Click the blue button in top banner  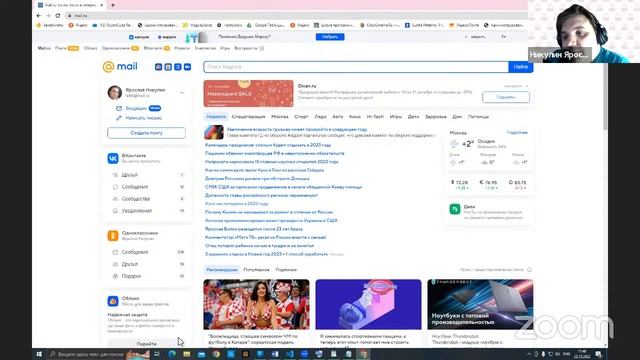click(x=330, y=37)
